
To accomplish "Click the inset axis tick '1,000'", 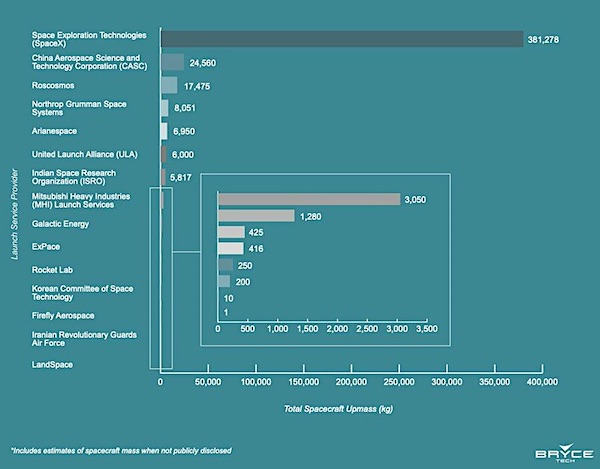I will point(278,329).
